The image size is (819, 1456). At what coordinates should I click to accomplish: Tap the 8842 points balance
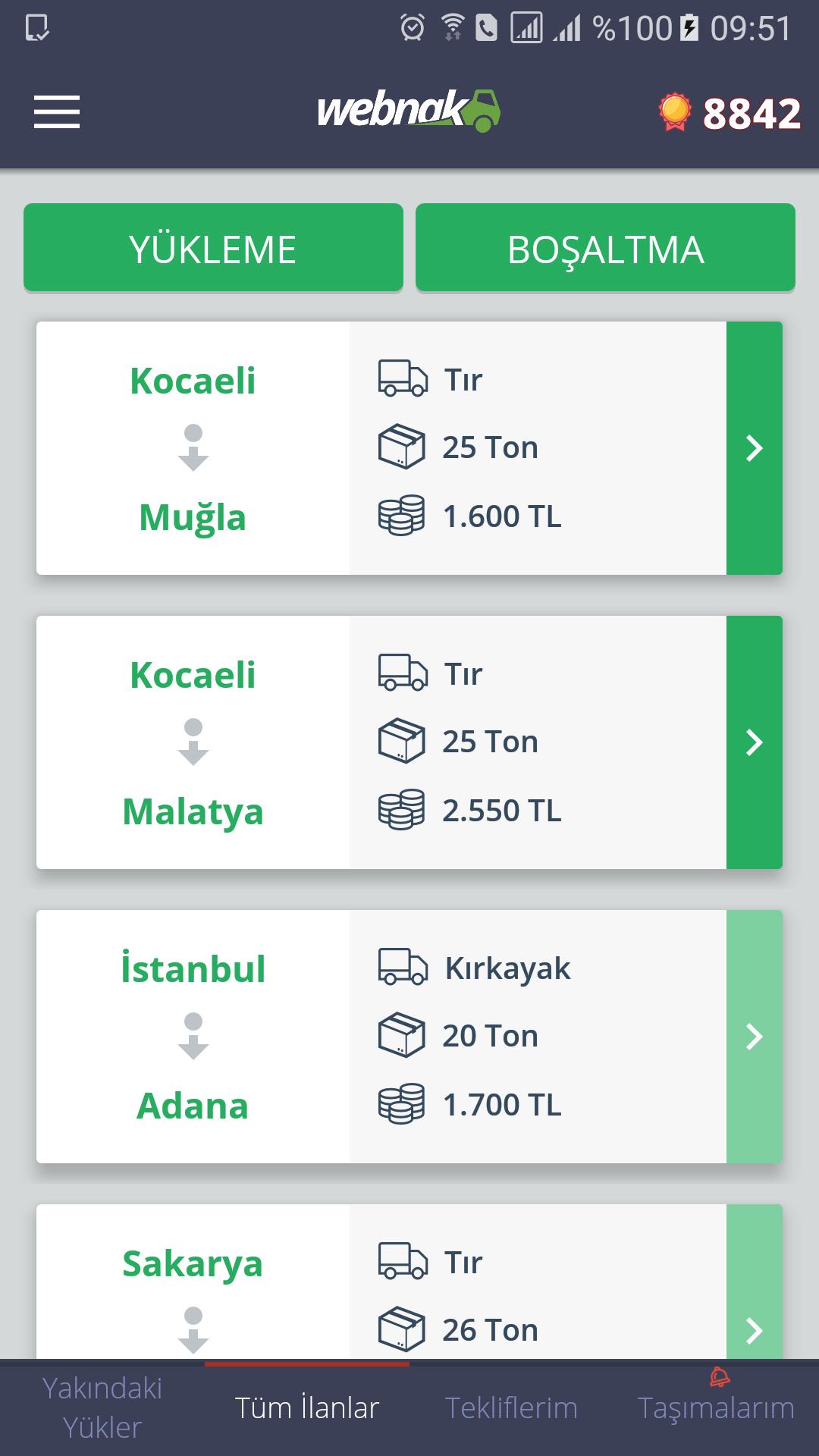(751, 114)
